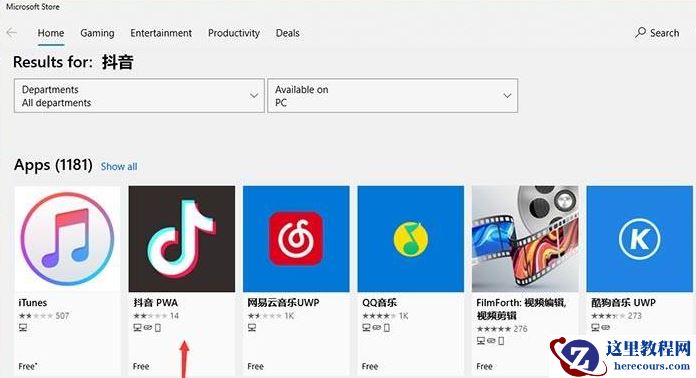Switch to the Gaming tab
The height and width of the screenshot is (378, 696).
click(97, 33)
